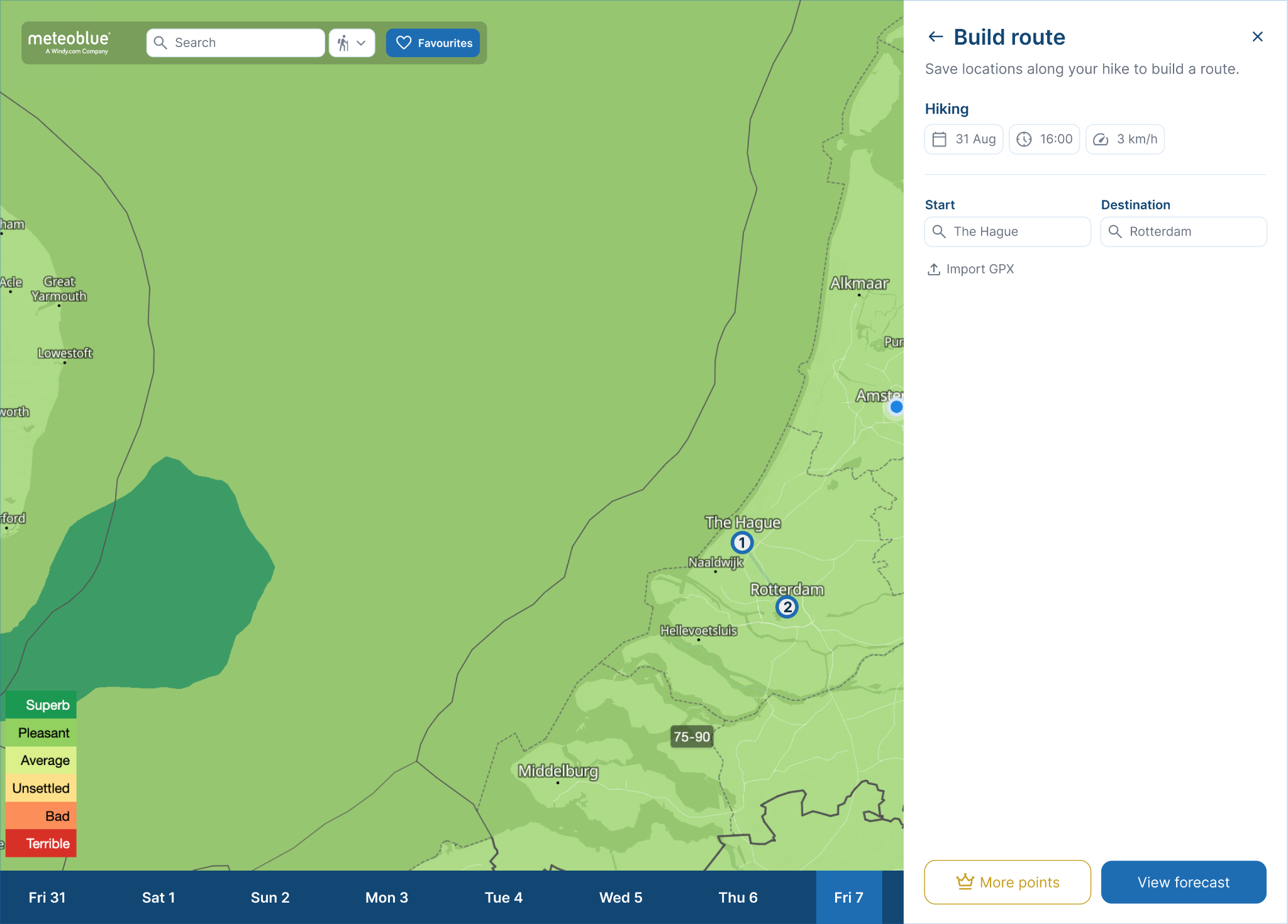Click the Great Yarmouth map label
This screenshot has height=924, width=1288.
pyautogui.click(x=59, y=289)
